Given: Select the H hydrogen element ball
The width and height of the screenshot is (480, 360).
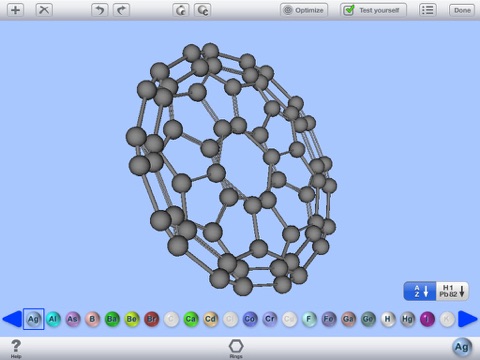Looking at the screenshot, I should click(388, 319).
